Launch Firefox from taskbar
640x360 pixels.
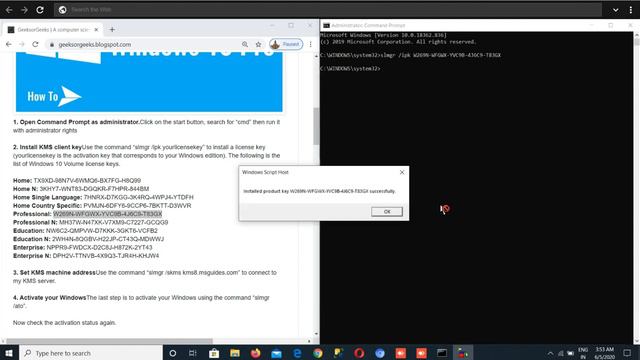256,353
